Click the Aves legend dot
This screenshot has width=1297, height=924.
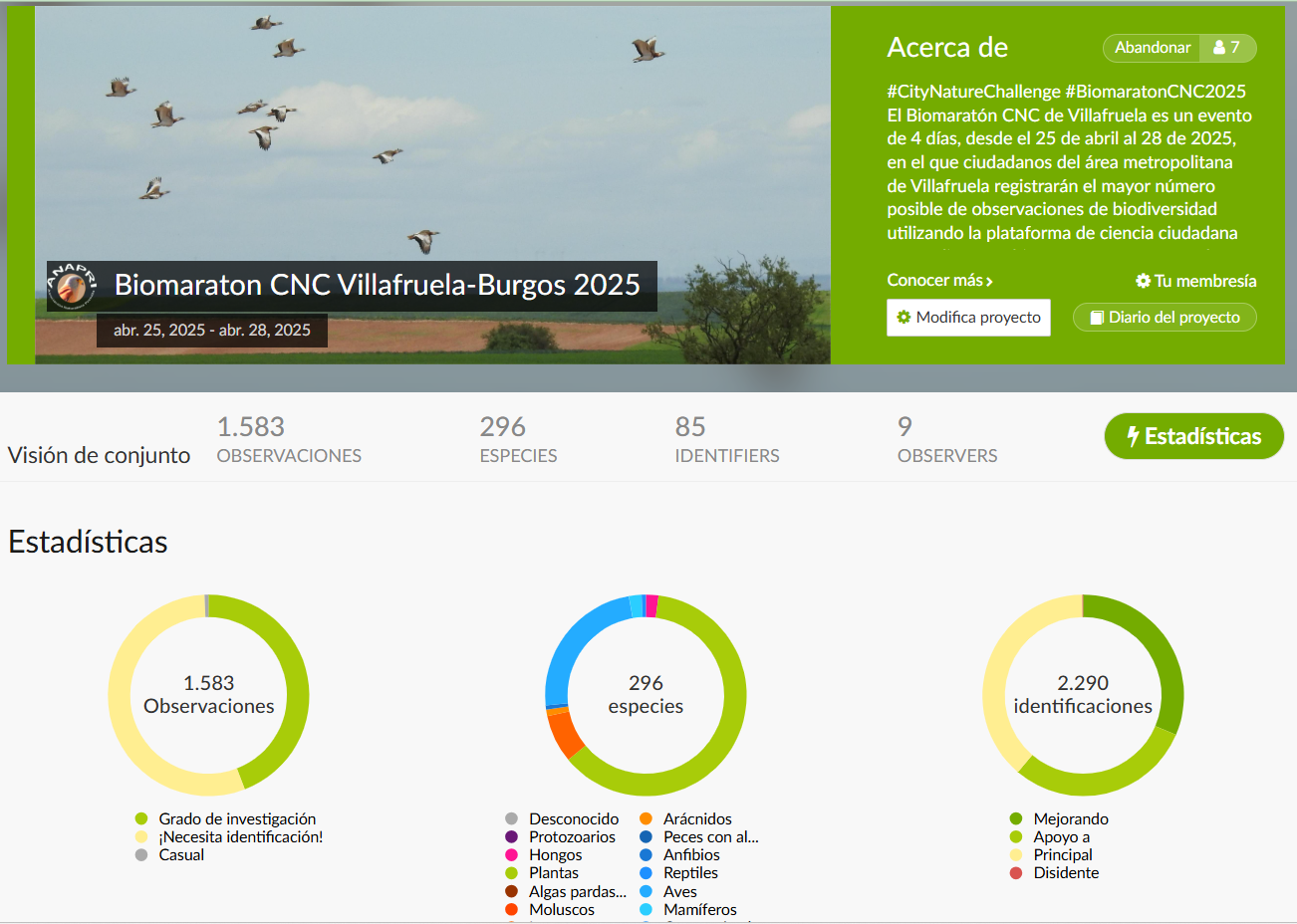(646, 892)
